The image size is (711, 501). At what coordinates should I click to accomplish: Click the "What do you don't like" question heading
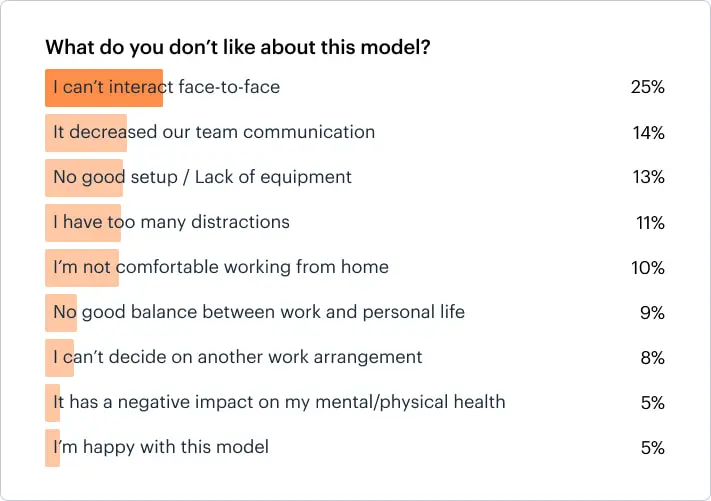point(238,47)
